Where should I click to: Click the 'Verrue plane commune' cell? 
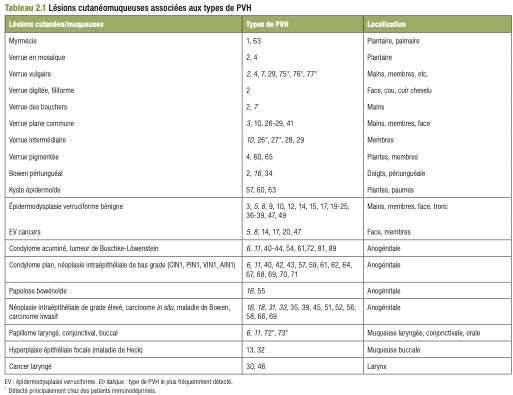click(41, 123)
